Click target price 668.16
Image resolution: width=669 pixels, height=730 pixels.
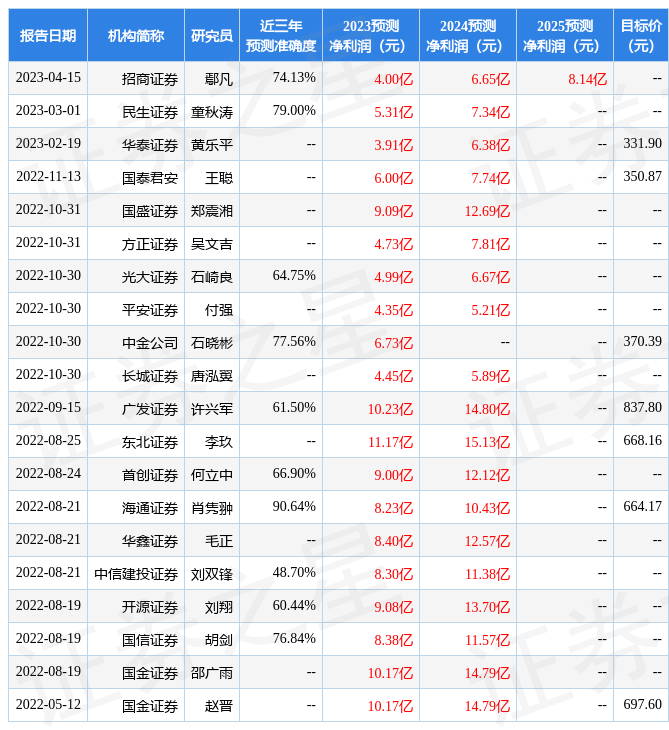(642, 441)
